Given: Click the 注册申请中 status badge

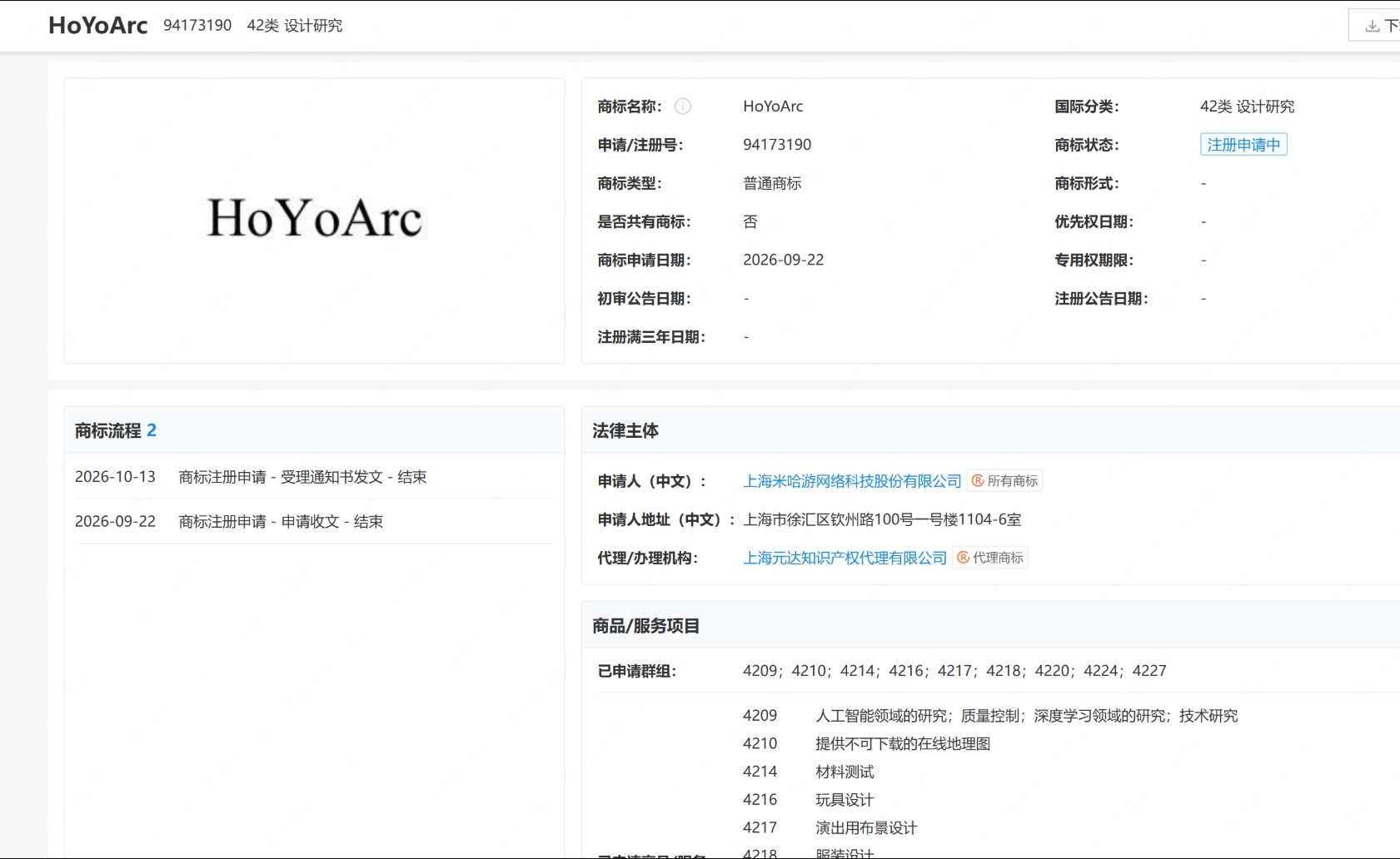Looking at the screenshot, I should pyautogui.click(x=1243, y=145).
